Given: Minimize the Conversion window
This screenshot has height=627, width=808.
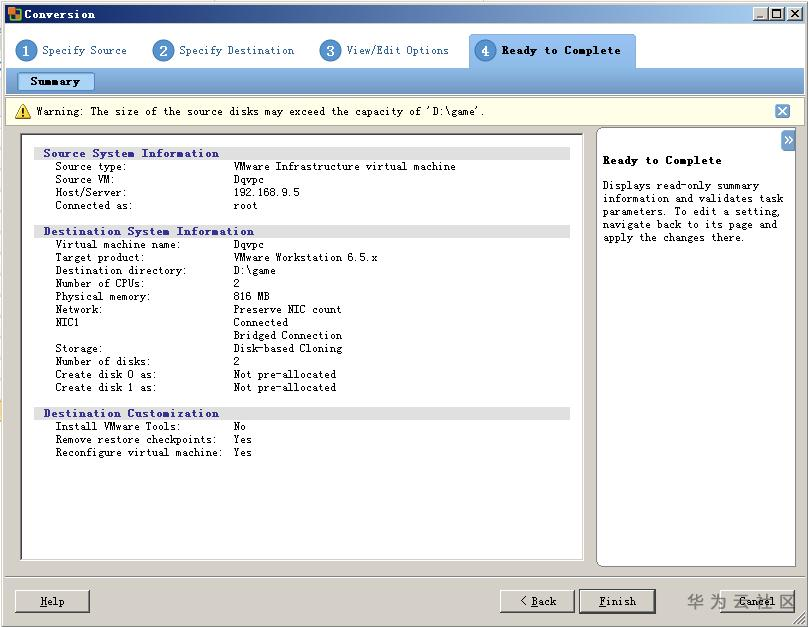Looking at the screenshot, I should click(760, 14).
